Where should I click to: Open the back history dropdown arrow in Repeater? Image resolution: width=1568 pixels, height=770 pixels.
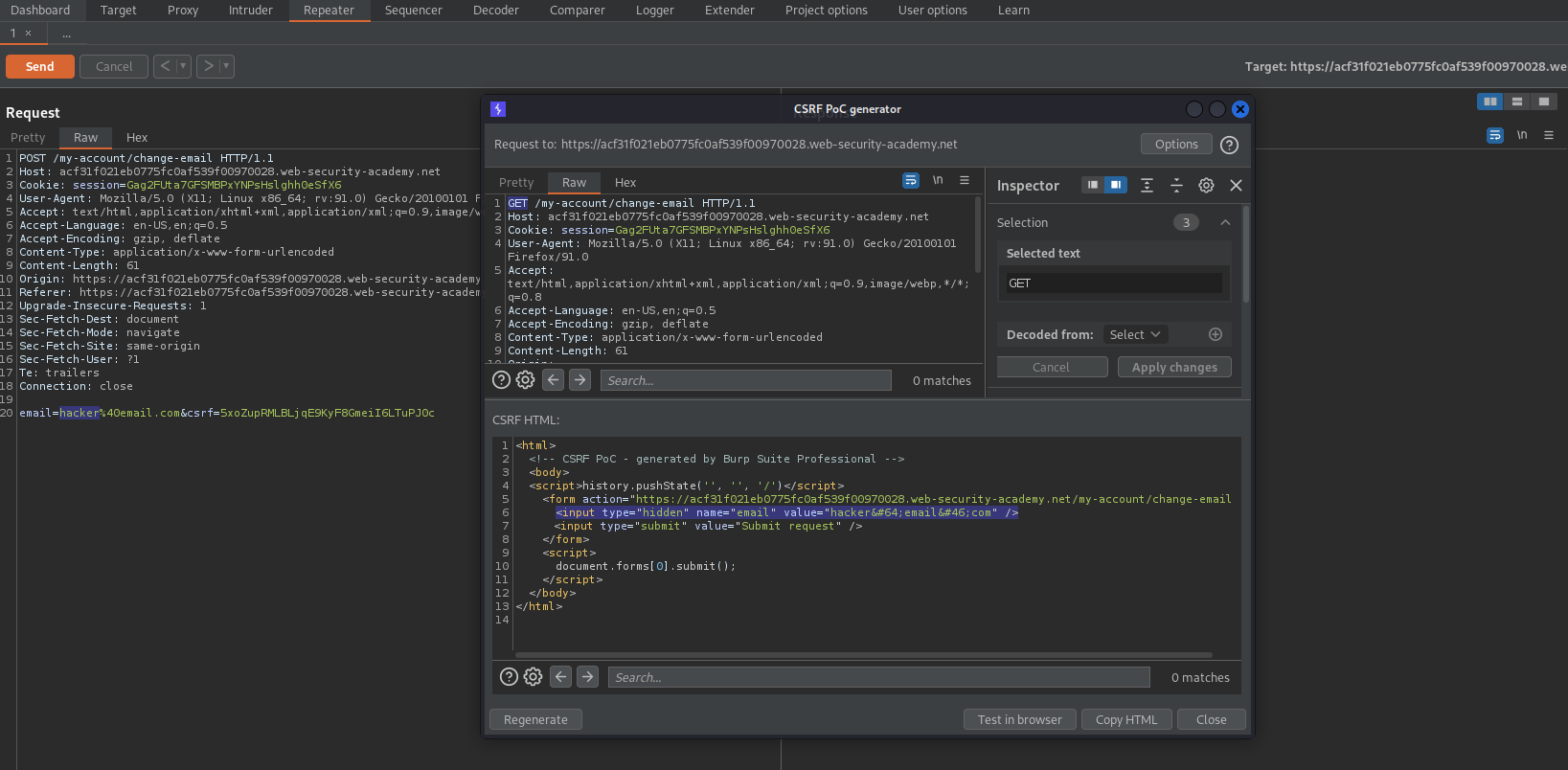click(183, 66)
